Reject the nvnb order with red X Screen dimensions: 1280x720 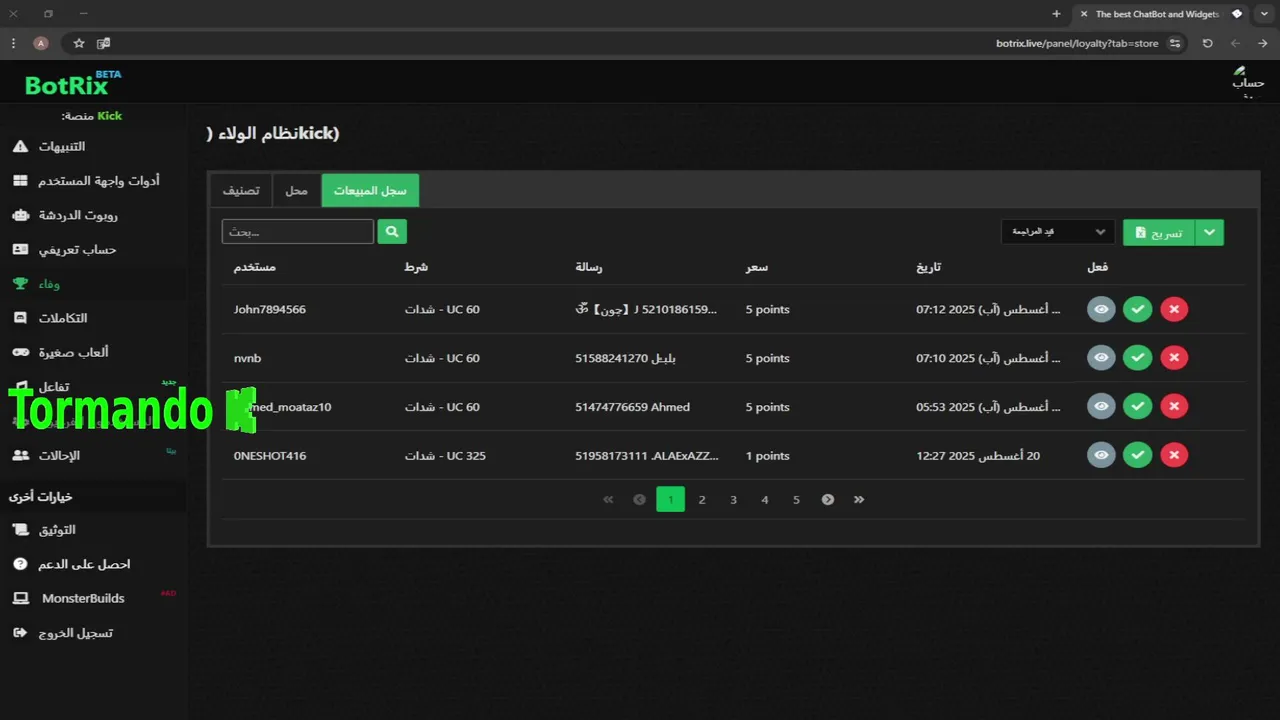tap(1174, 358)
